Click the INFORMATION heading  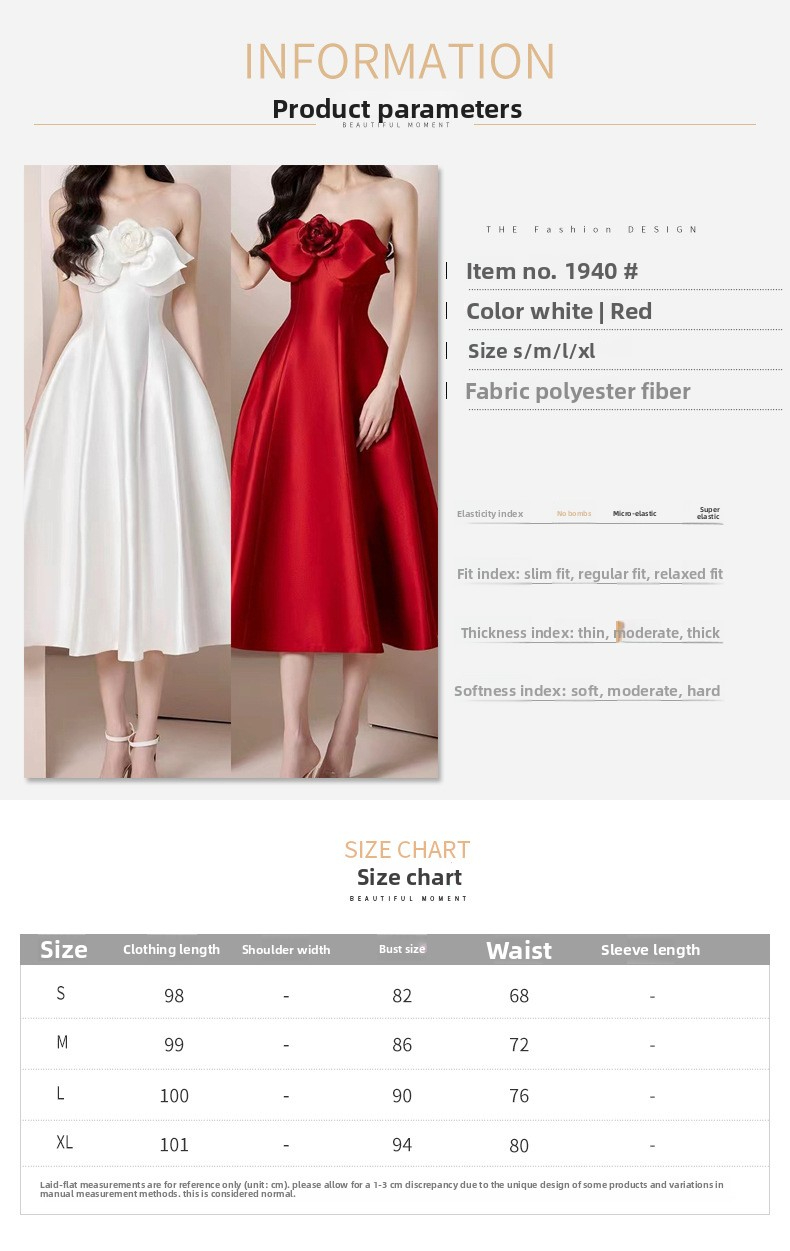399,61
